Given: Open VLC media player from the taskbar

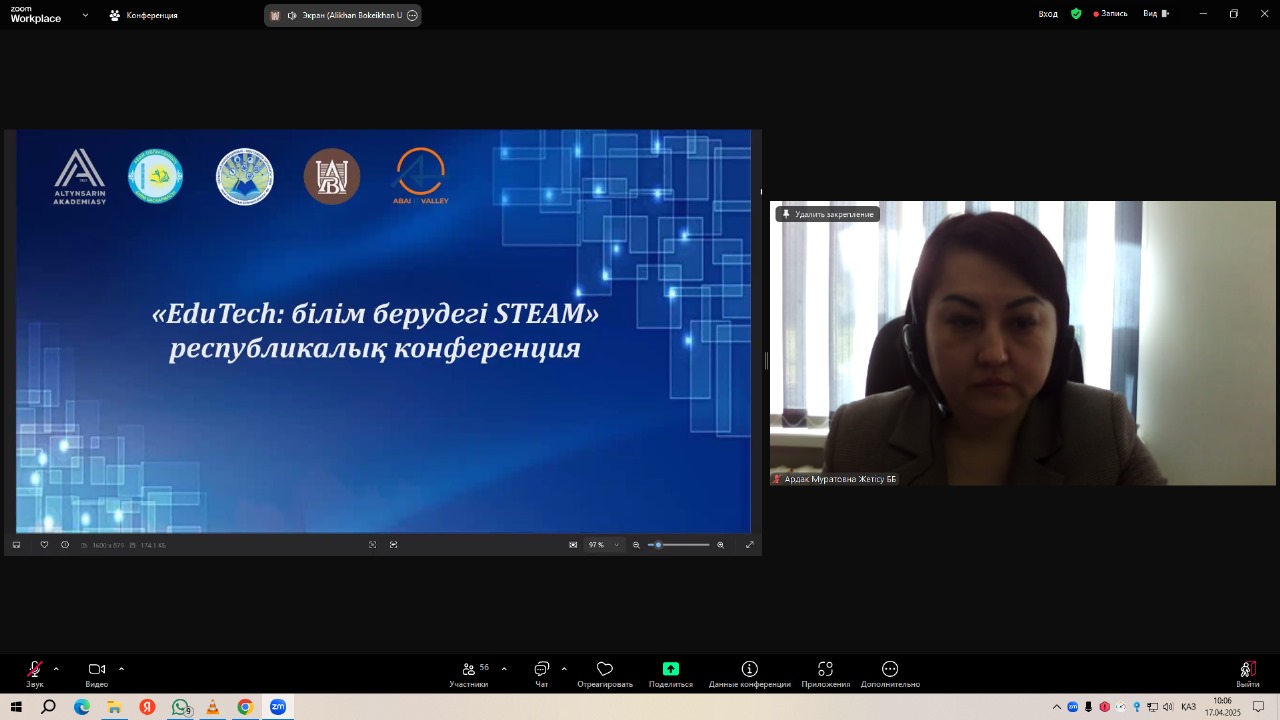Looking at the screenshot, I should [x=212, y=707].
